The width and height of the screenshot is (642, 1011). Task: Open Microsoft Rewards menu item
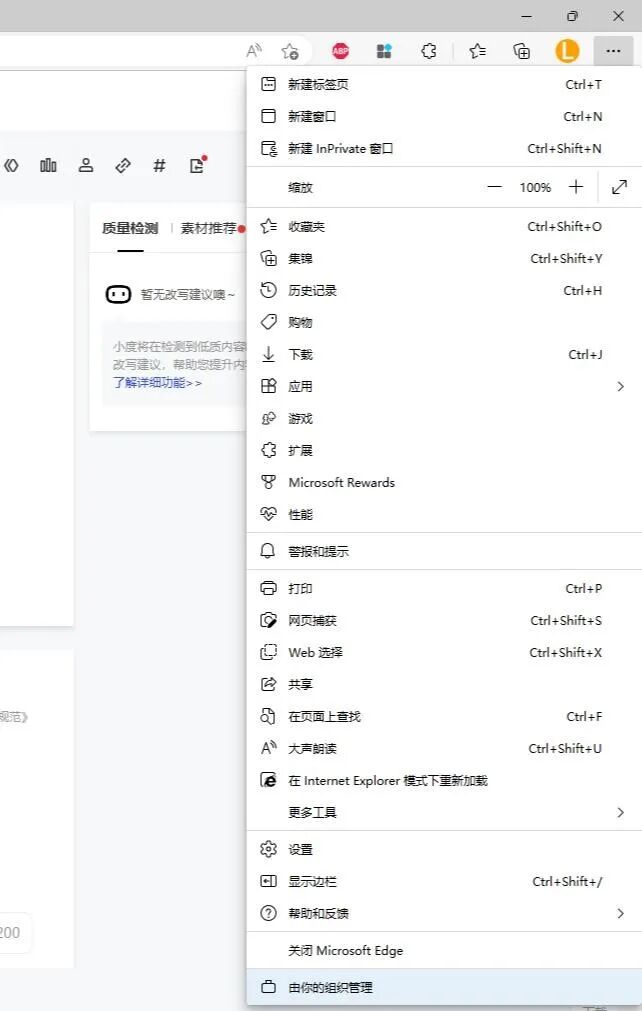click(444, 482)
